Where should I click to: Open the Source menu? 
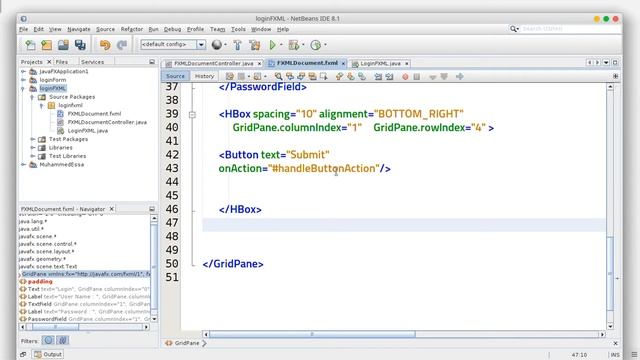[105, 29]
